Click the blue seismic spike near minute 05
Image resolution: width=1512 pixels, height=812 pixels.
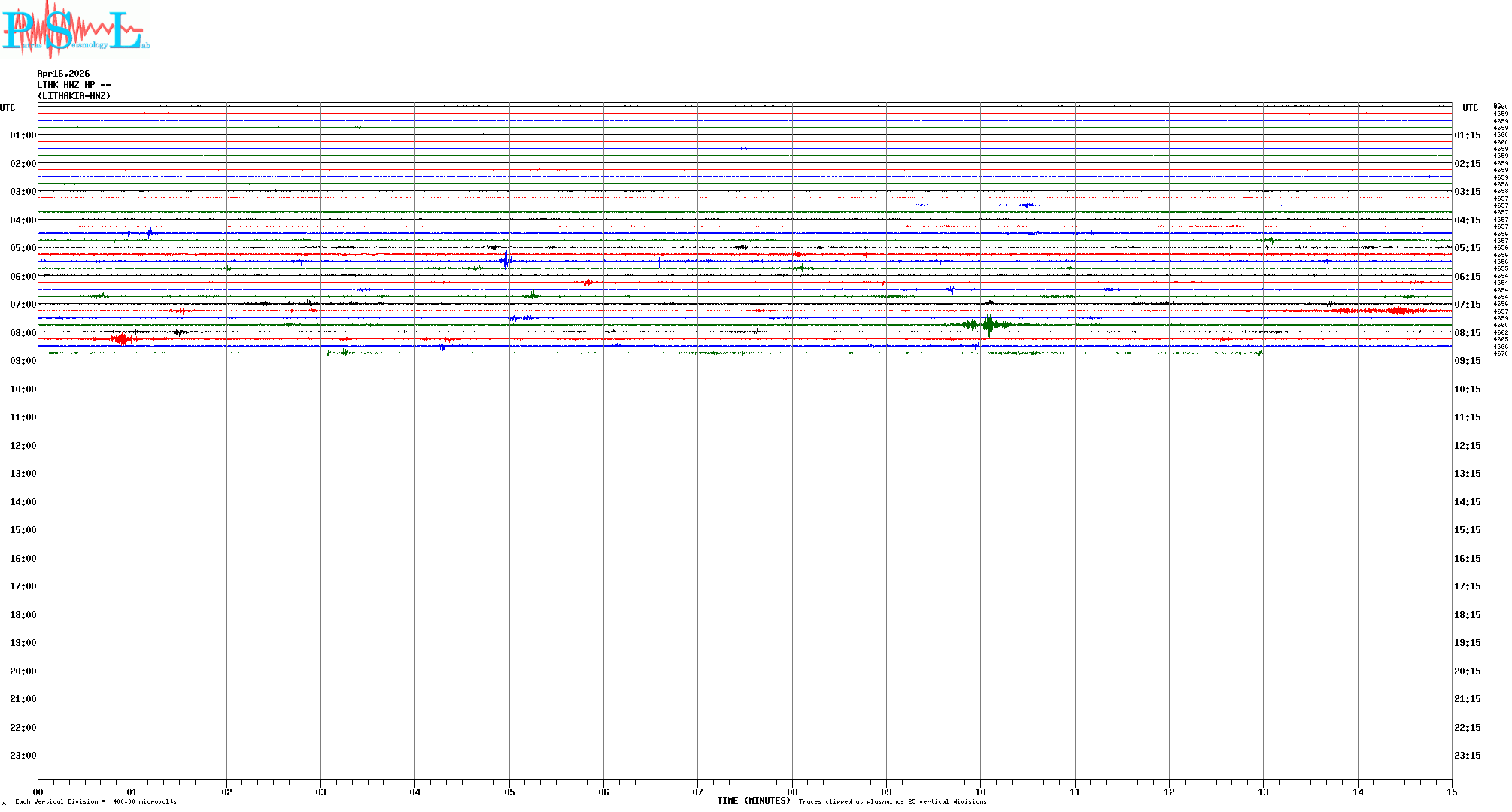coord(506,261)
